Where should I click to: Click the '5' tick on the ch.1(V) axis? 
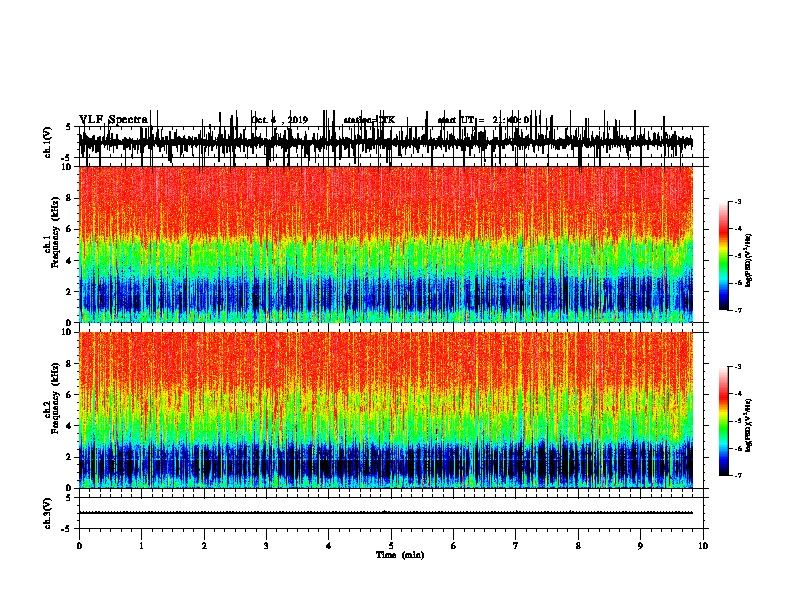pos(68,127)
